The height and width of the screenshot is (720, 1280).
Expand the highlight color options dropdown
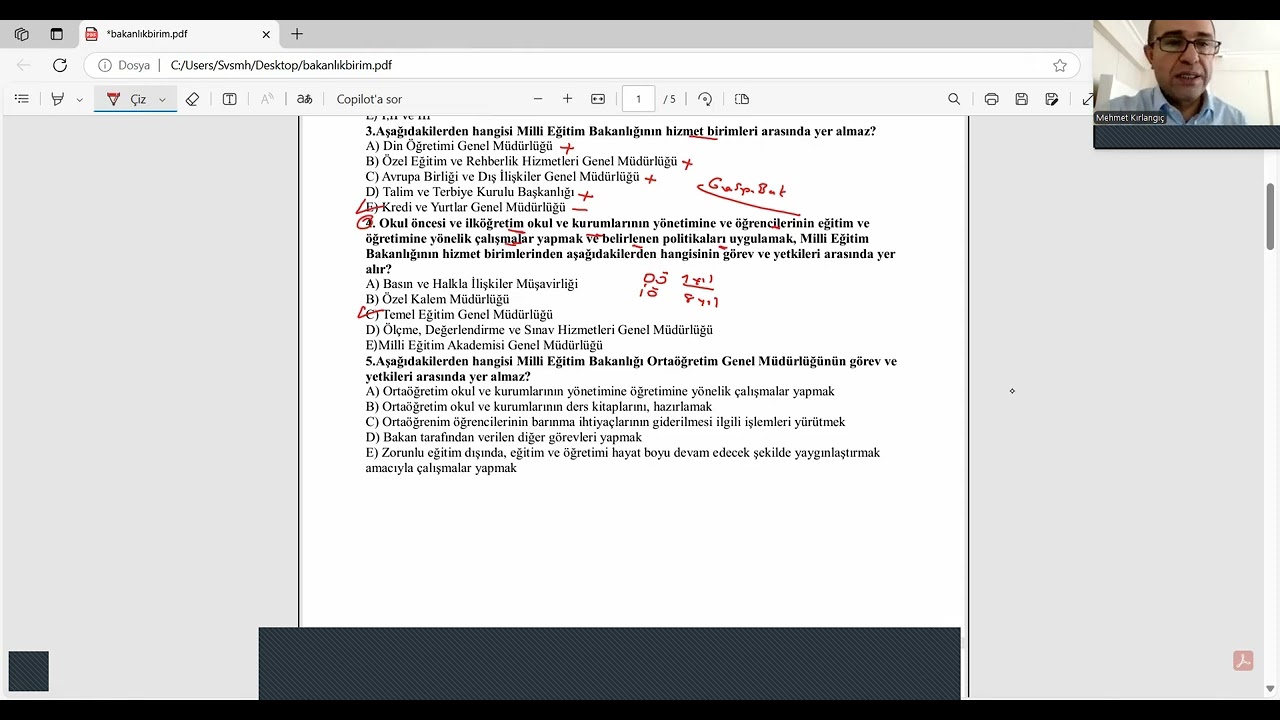pyautogui.click(x=79, y=99)
